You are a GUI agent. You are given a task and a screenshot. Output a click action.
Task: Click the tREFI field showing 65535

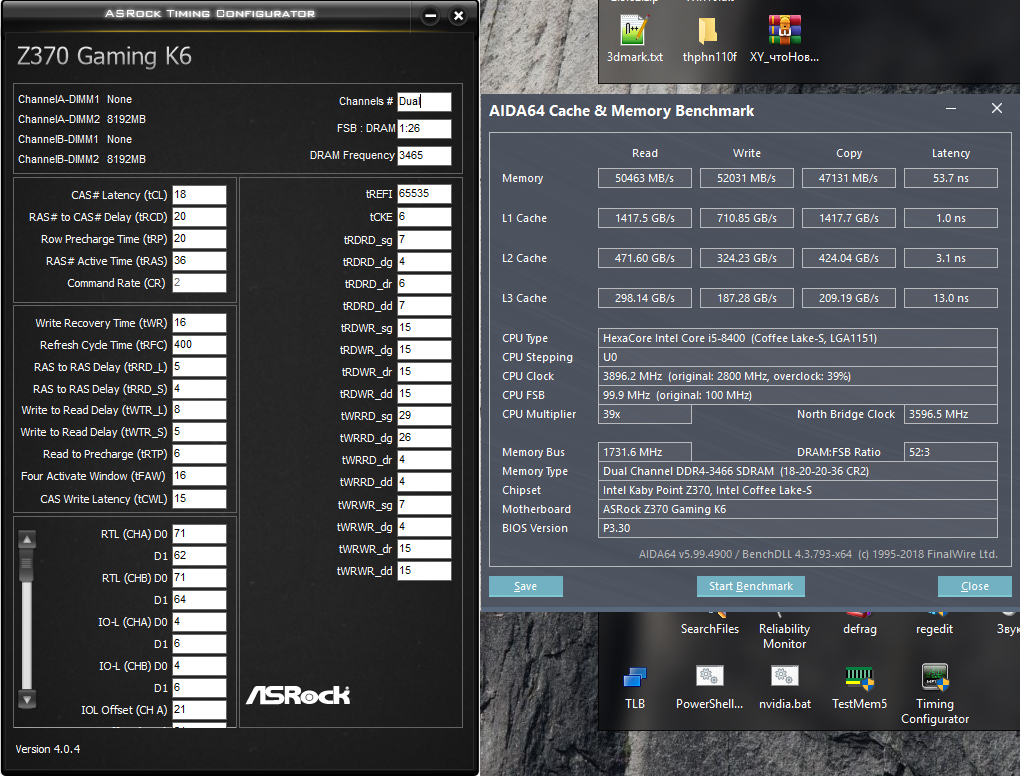(x=424, y=194)
